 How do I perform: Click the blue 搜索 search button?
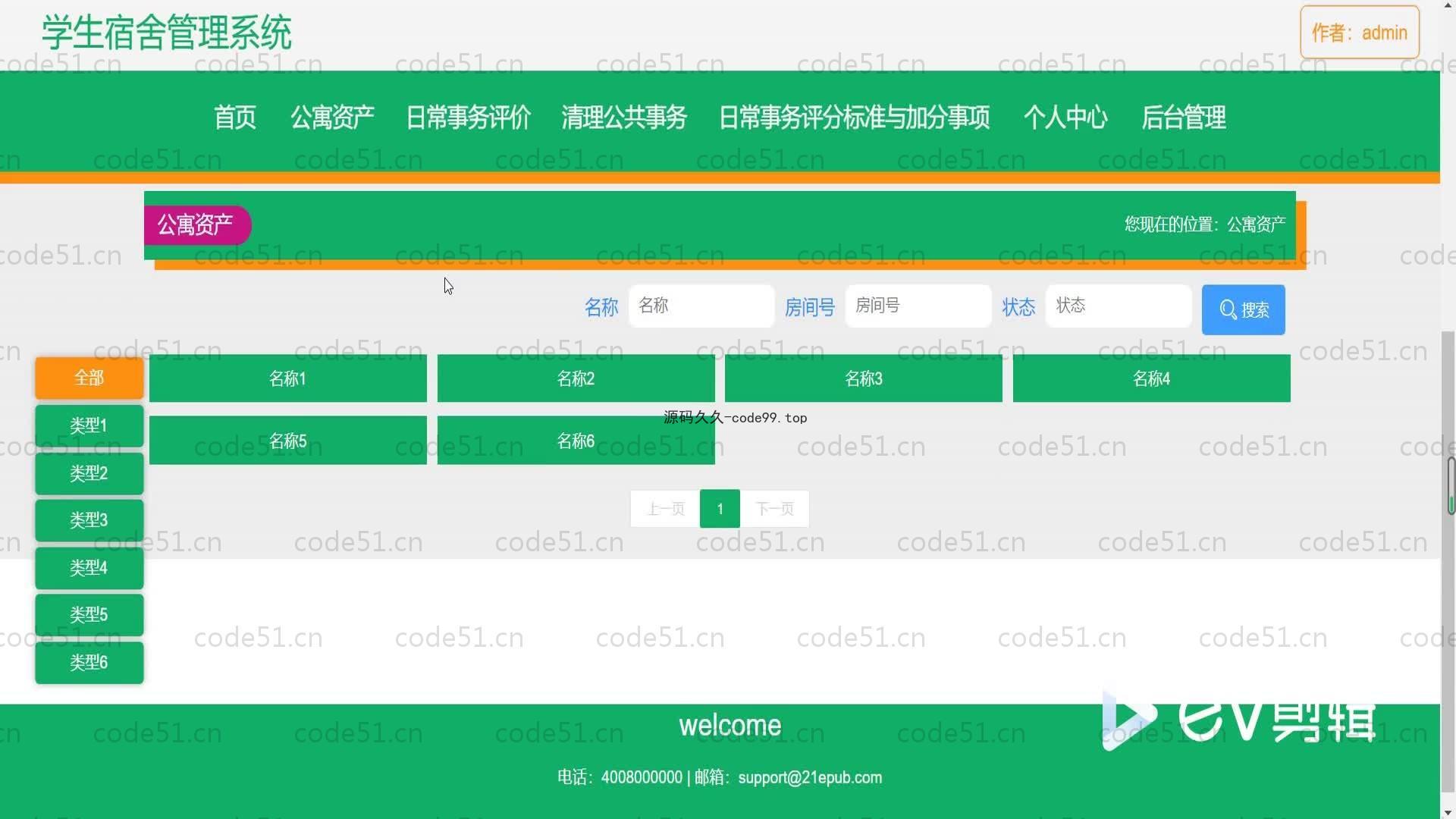(x=1243, y=309)
